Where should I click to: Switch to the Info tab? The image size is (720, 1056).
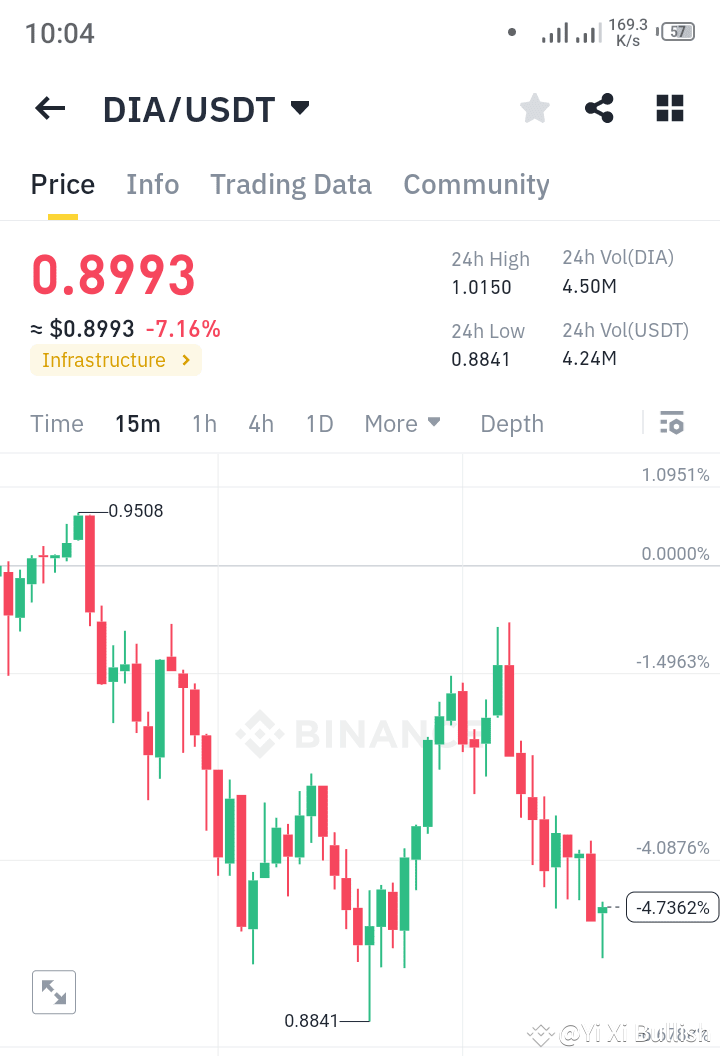click(152, 184)
